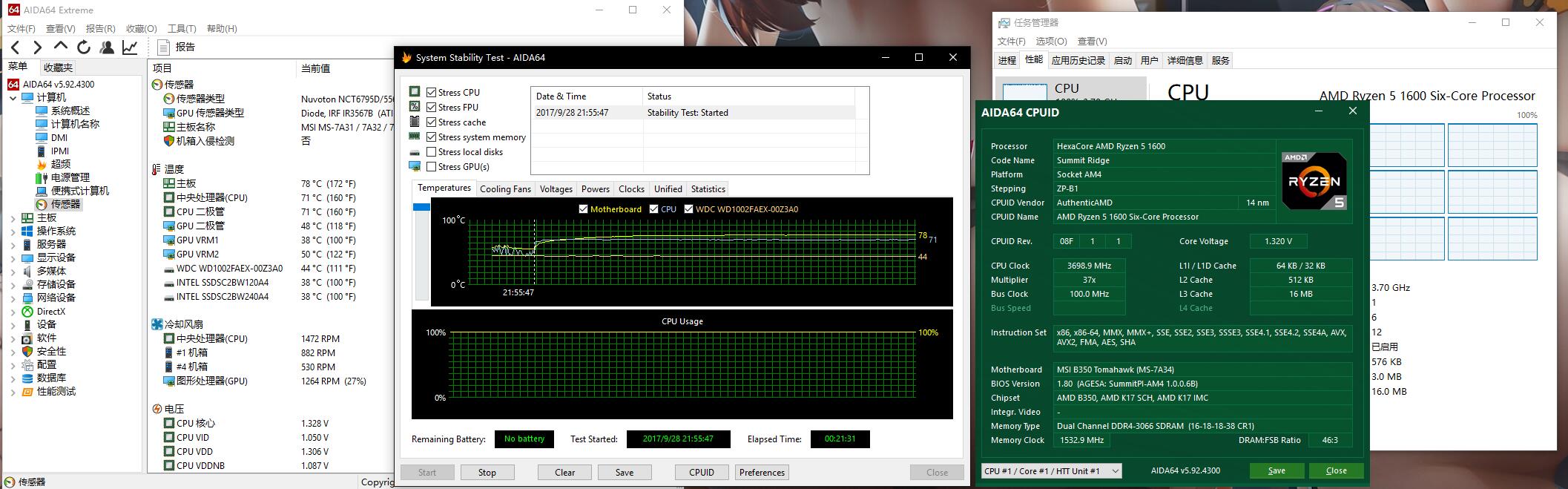1568x489 pixels.
Task: Click the Save button in Stability Test
Action: (x=625, y=473)
